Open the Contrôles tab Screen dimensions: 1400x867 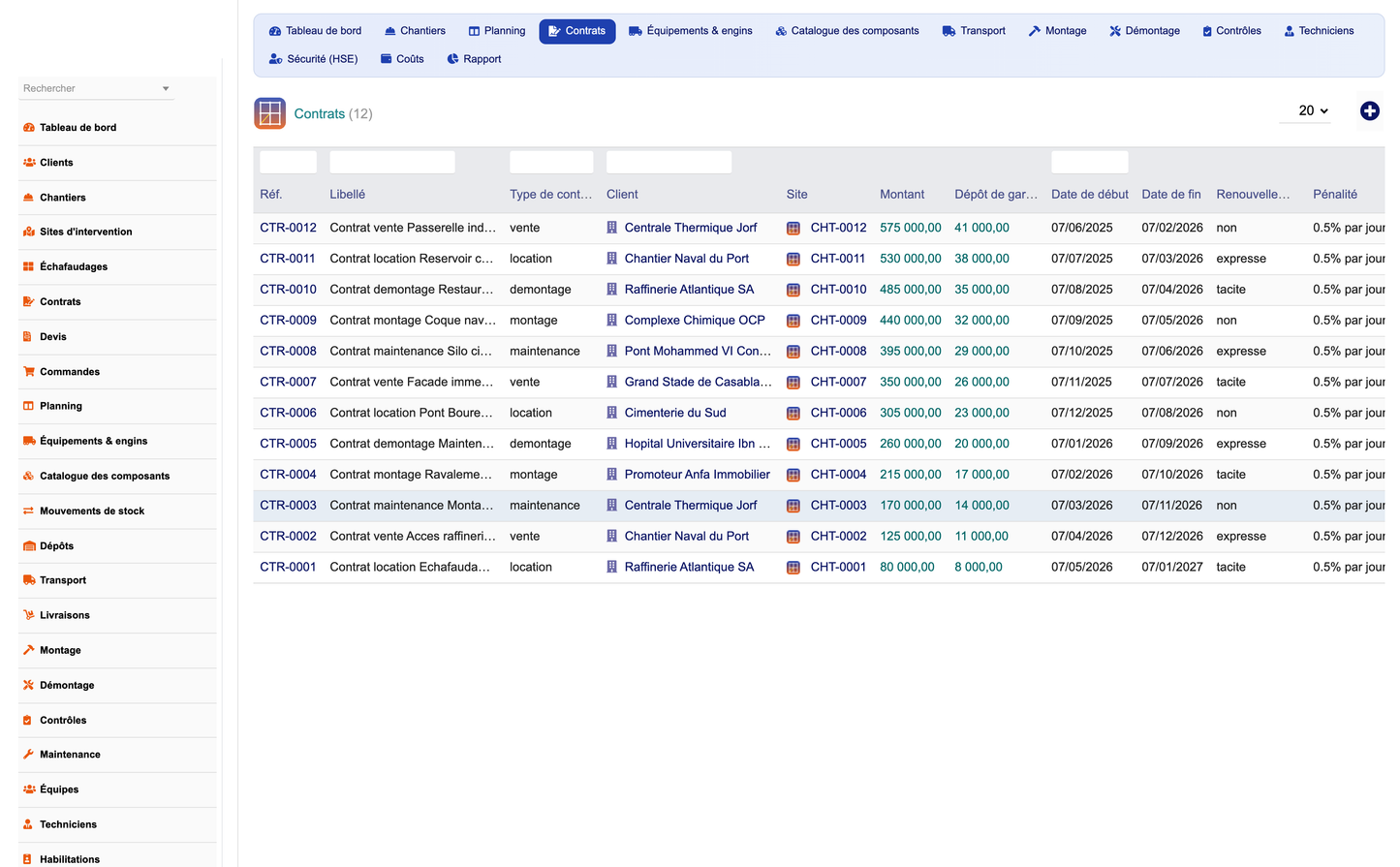click(1231, 31)
